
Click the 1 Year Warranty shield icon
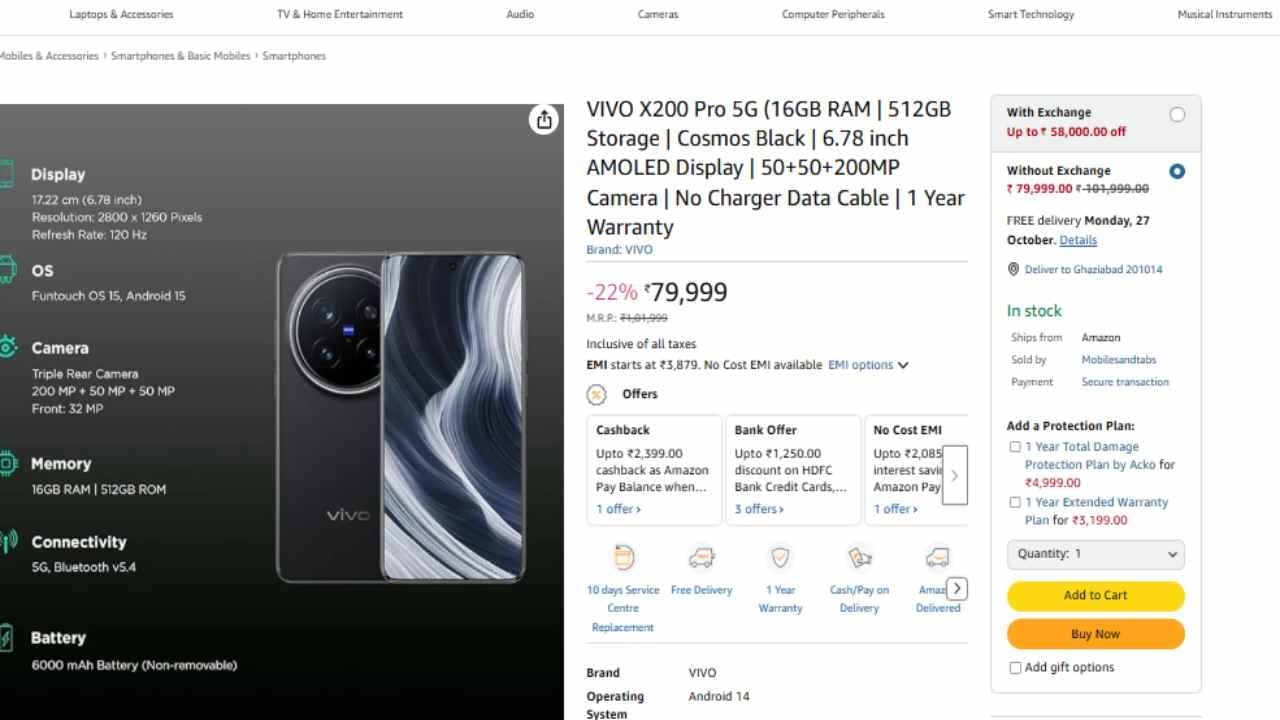tap(780, 558)
